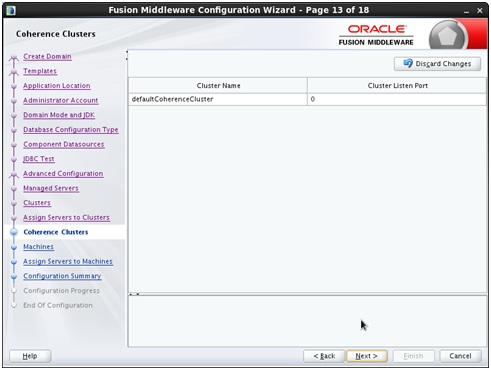Click the JDBC Test step bullet icon
The image size is (491, 370).
tap(14, 159)
